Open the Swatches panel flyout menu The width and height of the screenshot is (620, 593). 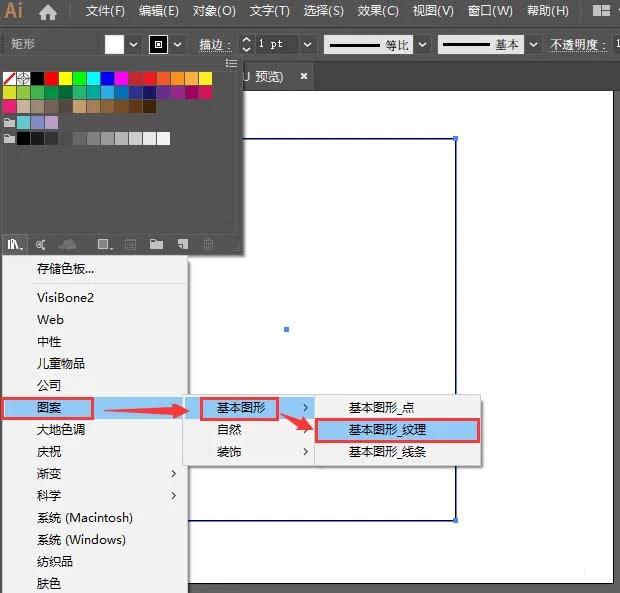click(232, 63)
